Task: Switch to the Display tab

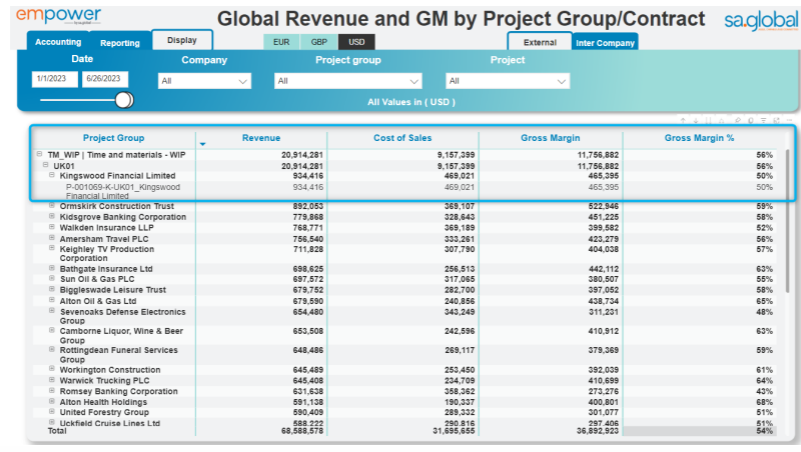Action: click(x=182, y=40)
